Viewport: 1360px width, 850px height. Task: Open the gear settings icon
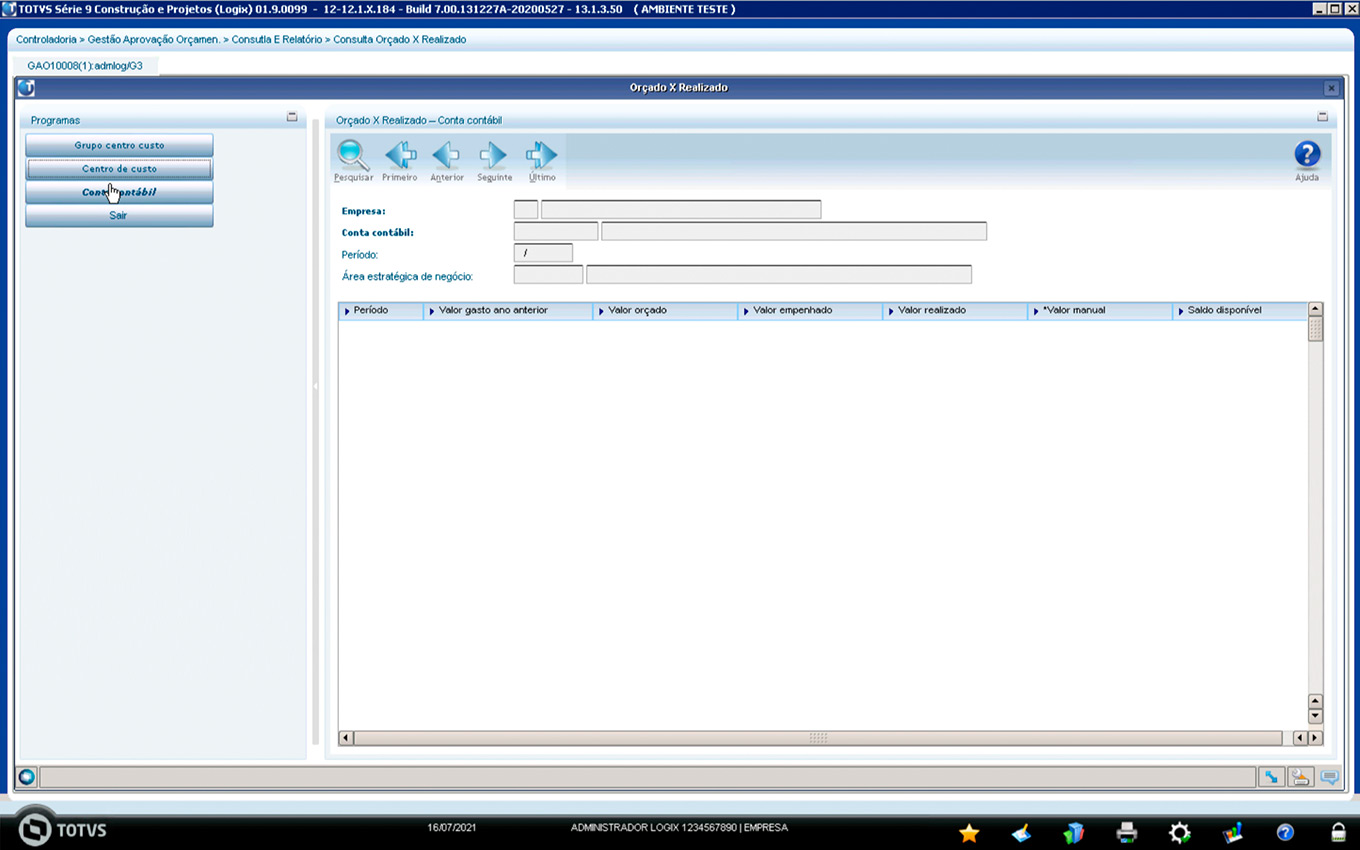click(1180, 832)
